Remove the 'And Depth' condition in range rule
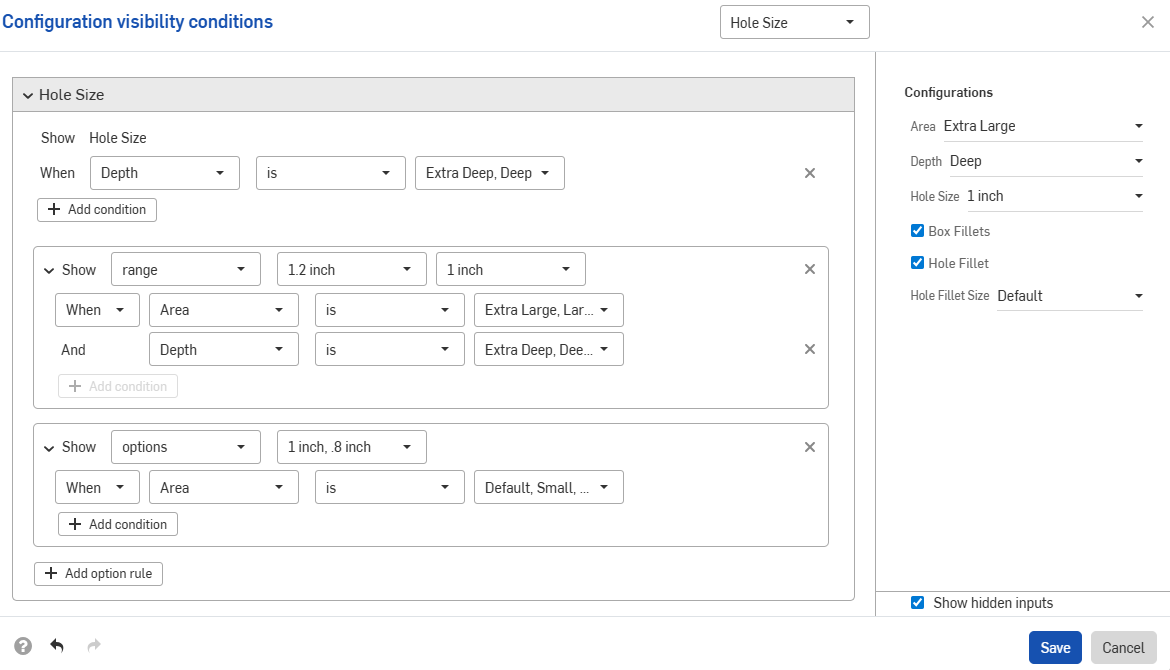The width and height of the screenshot is (1170, 670). click(810, 348)
